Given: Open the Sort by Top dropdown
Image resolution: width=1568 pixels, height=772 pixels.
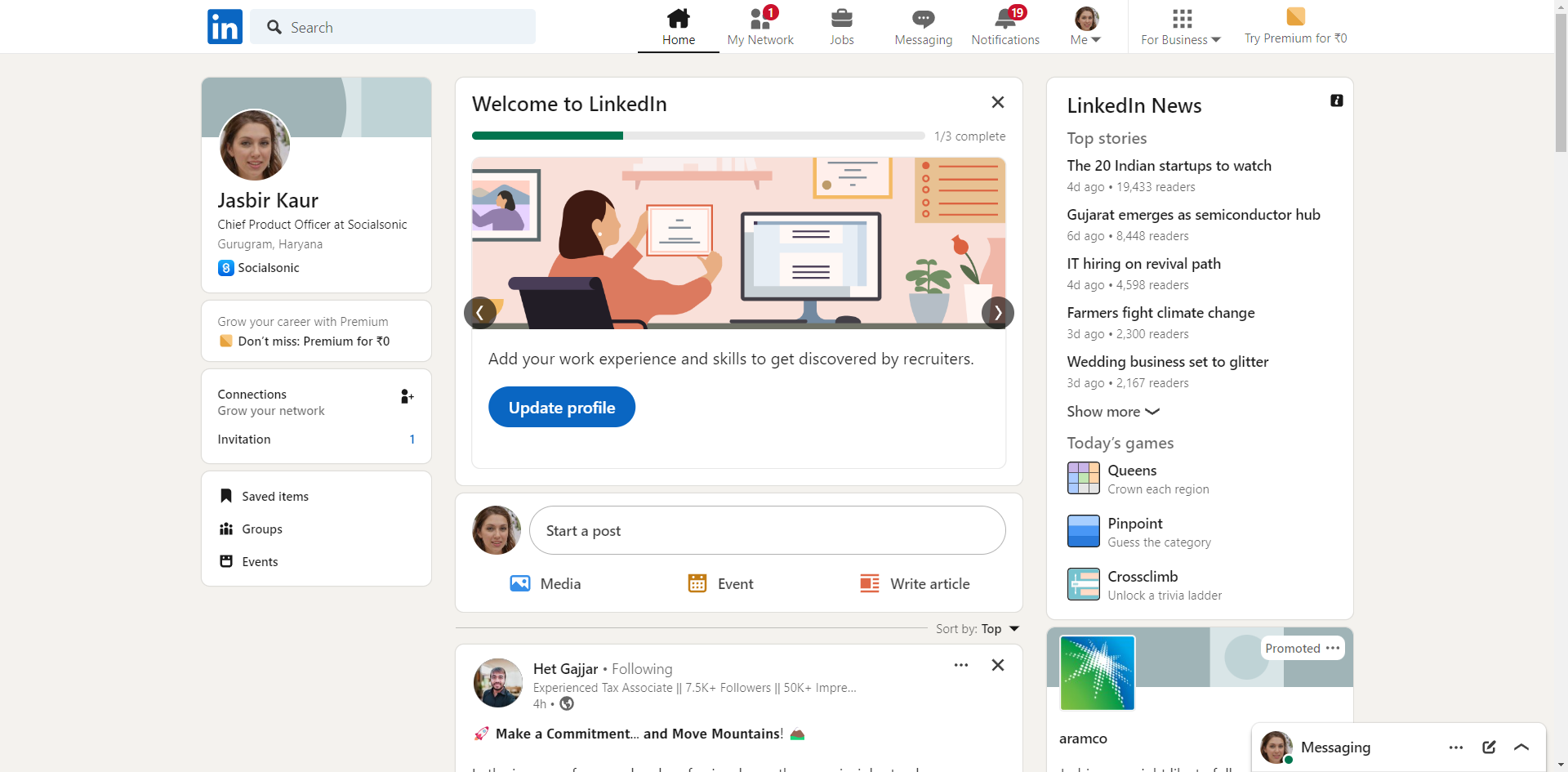Looking at the screenshot, I should [978, 628].
